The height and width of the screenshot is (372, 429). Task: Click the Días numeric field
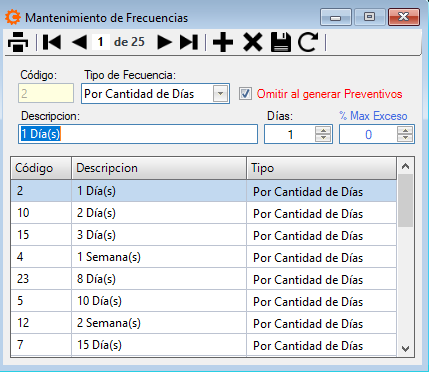290,134
